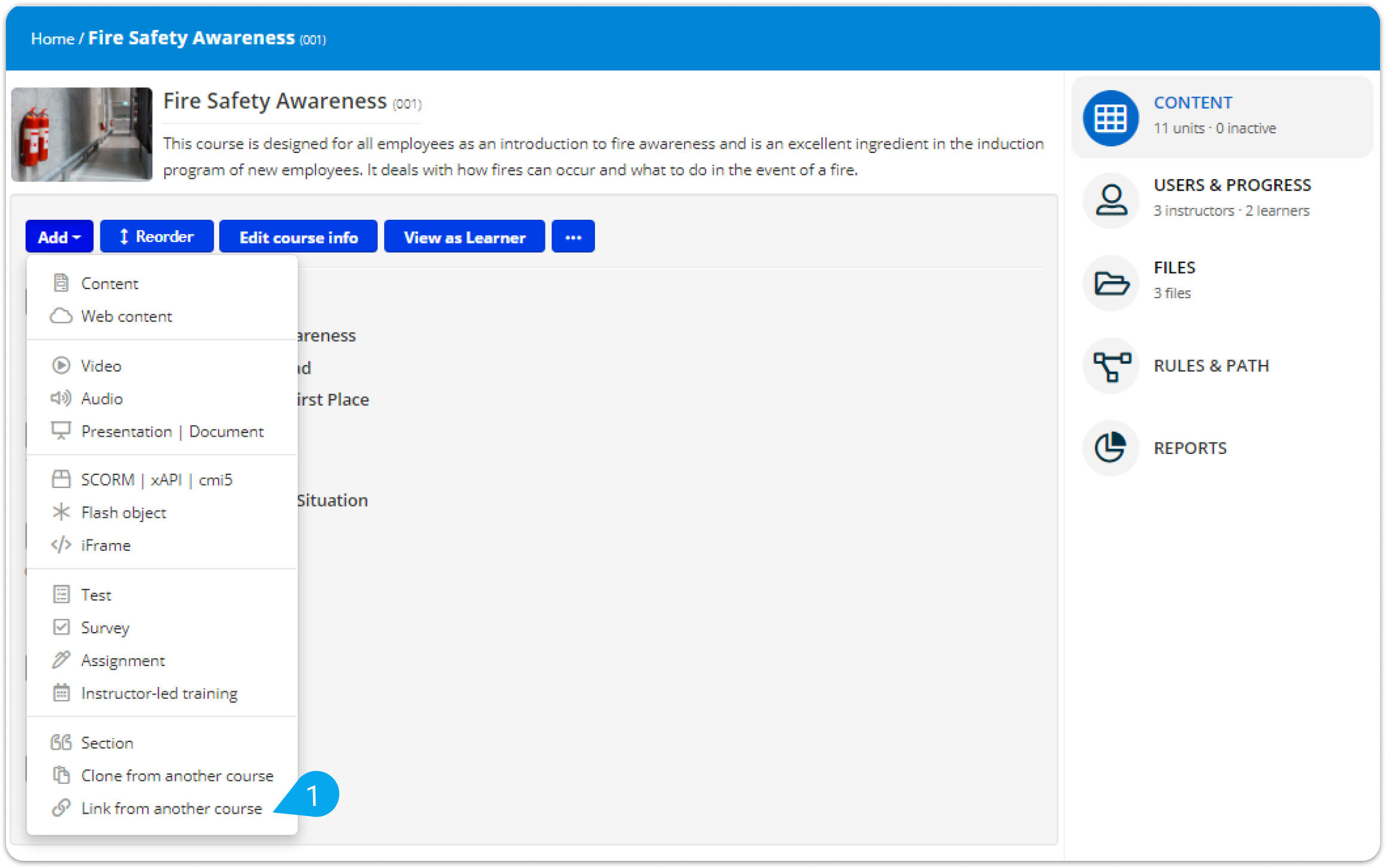Screen dimensions: 1386x868
Task: Add a Test unit from menu
Action: click(x=96, y=595)
